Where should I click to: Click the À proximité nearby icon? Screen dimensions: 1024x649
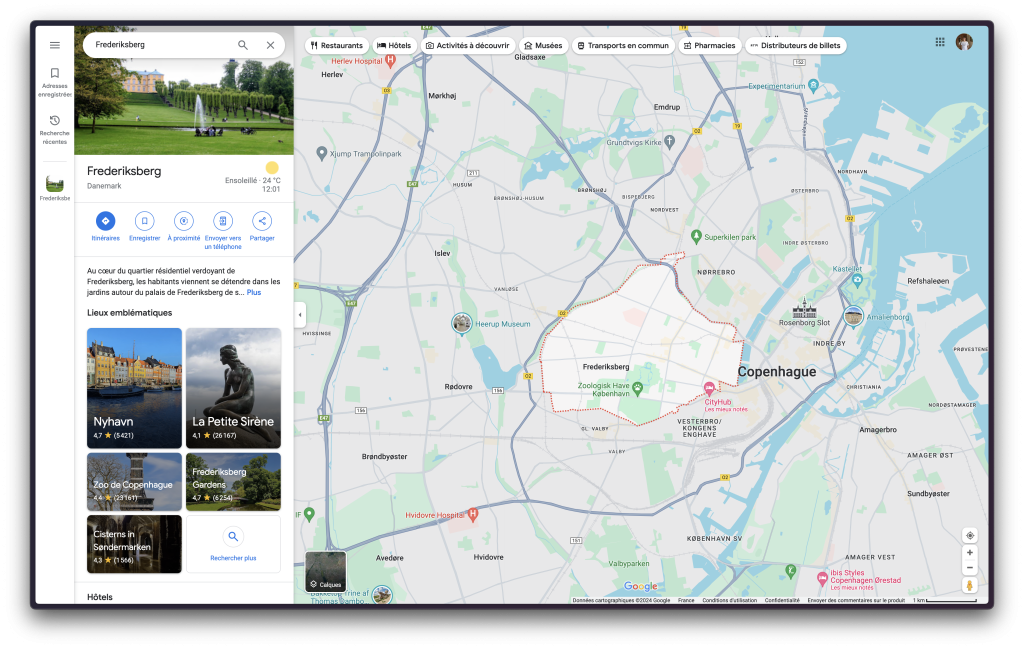tap(184, 221)
